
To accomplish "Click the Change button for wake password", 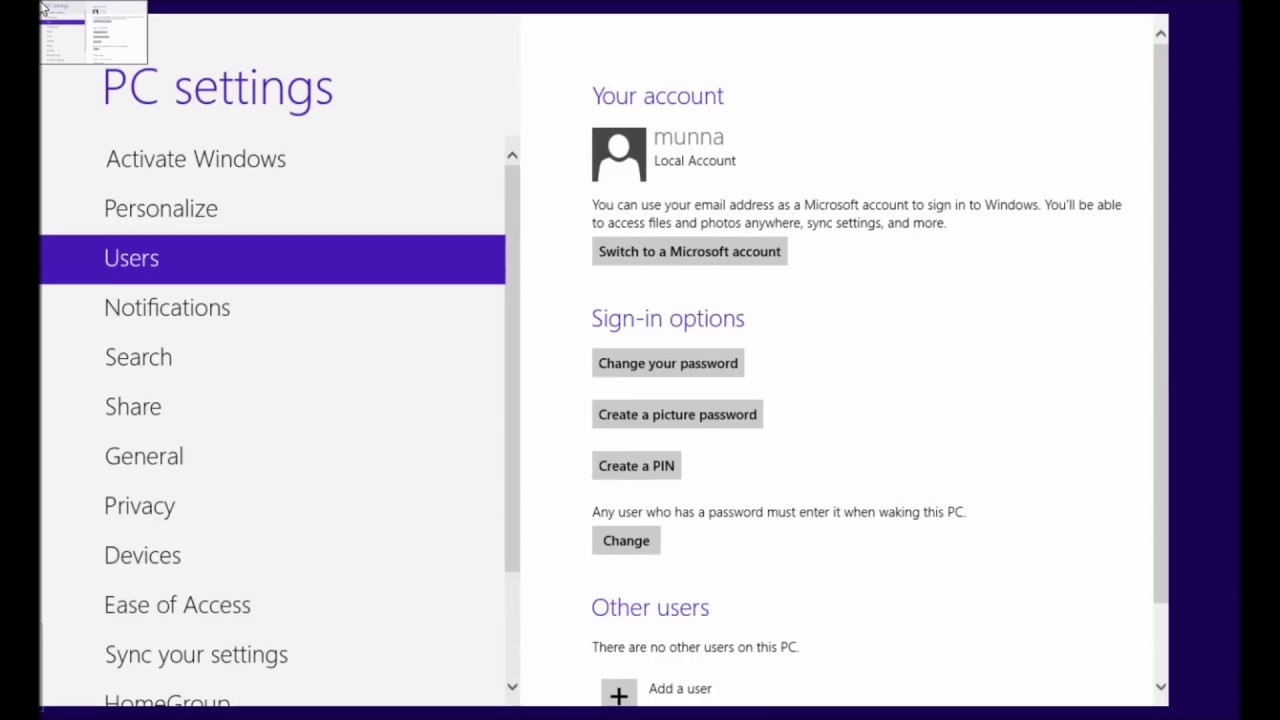I will [626, 540].
